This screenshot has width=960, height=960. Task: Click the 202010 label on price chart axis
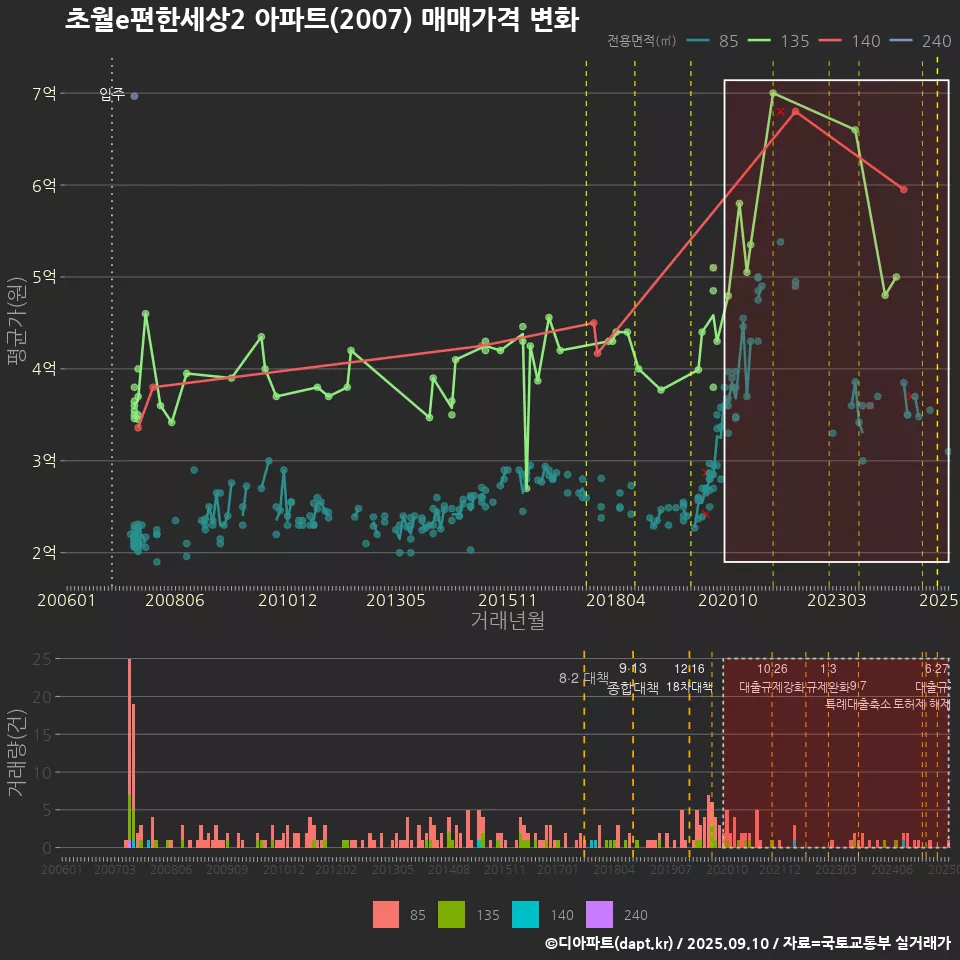(728, 600)
